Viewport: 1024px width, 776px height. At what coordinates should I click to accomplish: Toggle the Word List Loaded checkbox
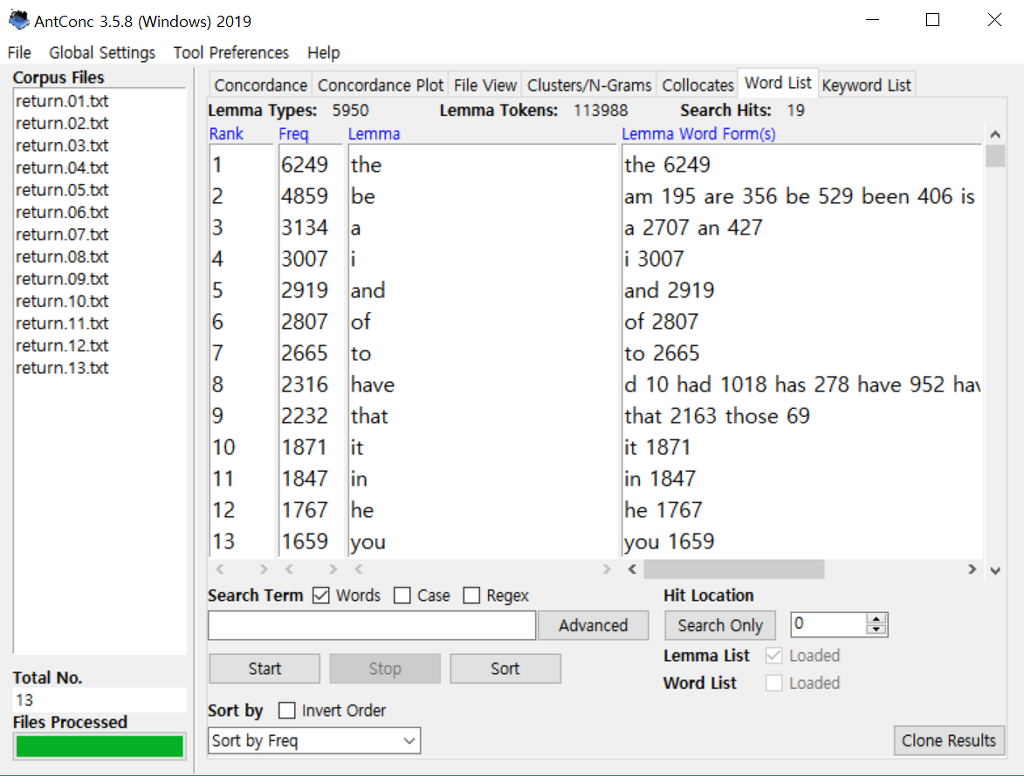pos(774,683)
